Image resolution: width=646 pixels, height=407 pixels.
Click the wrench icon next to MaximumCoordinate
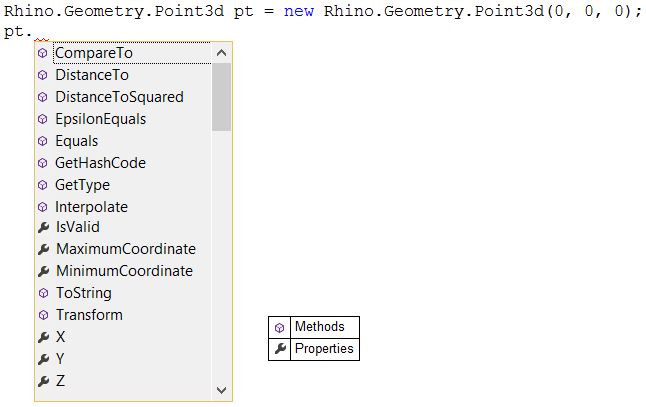[42, 249]
